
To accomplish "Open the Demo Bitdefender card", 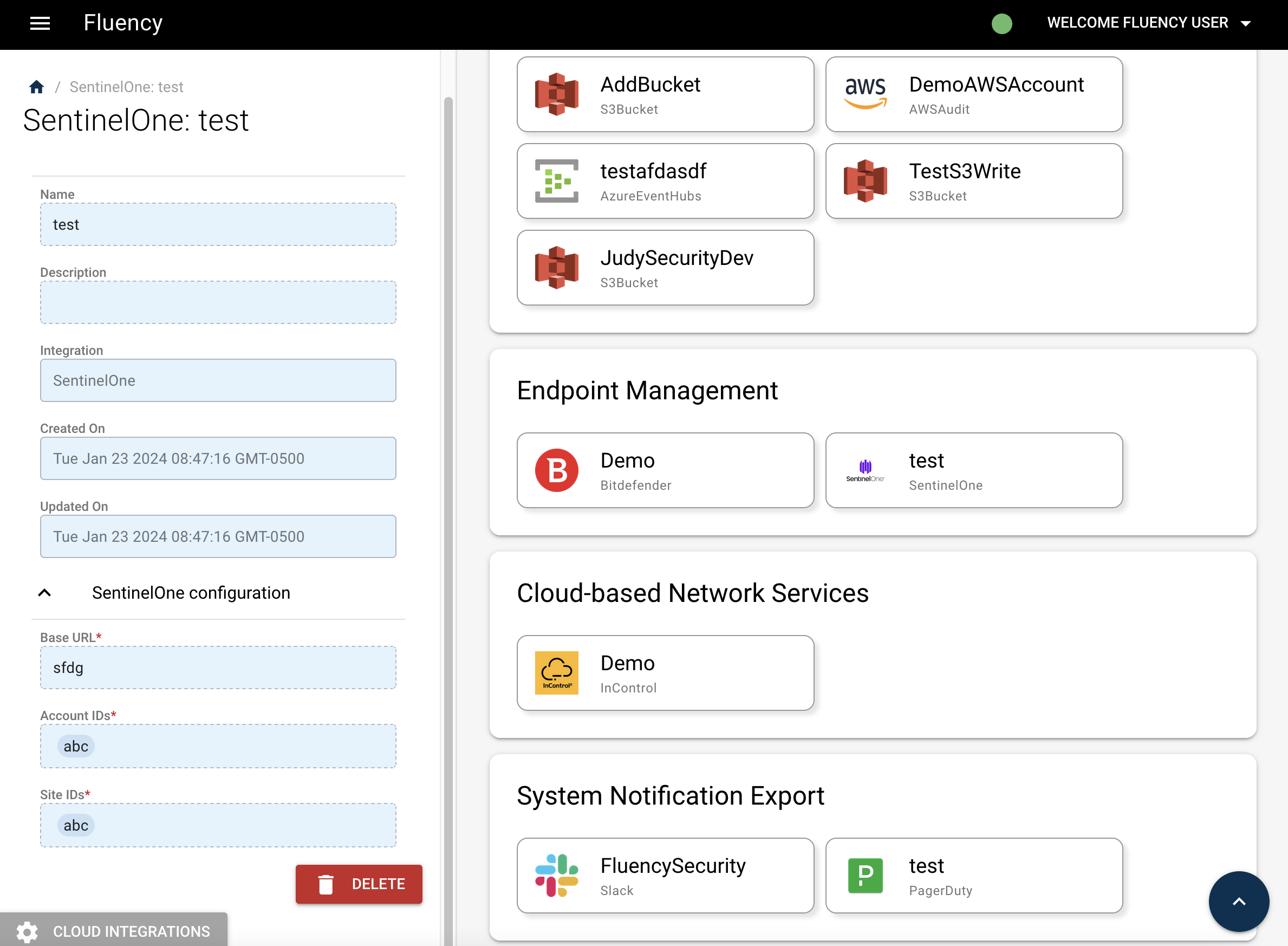I will [665, 470].
